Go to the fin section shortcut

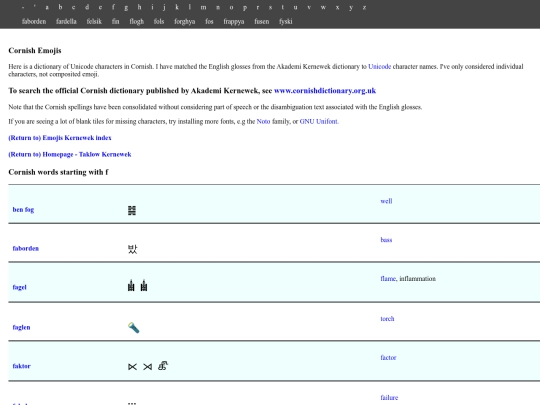115,21
